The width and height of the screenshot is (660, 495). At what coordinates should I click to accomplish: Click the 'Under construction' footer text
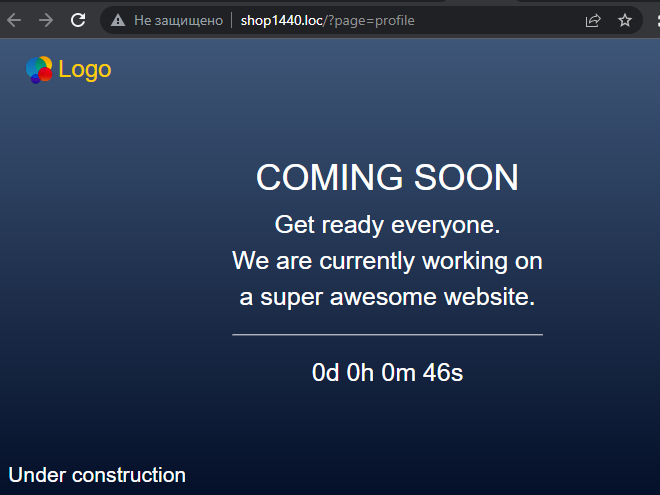[x=97, y=475]
